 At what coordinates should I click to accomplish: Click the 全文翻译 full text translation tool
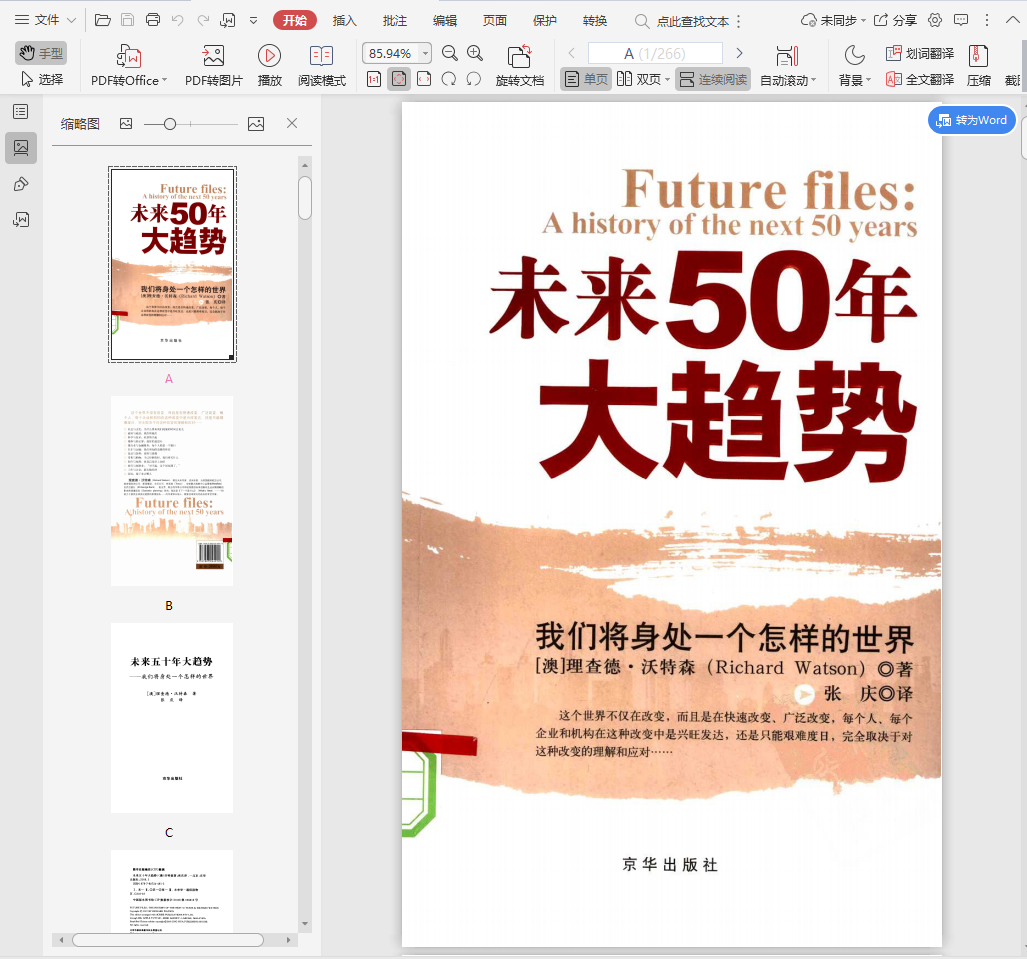(x=920, y=79)
